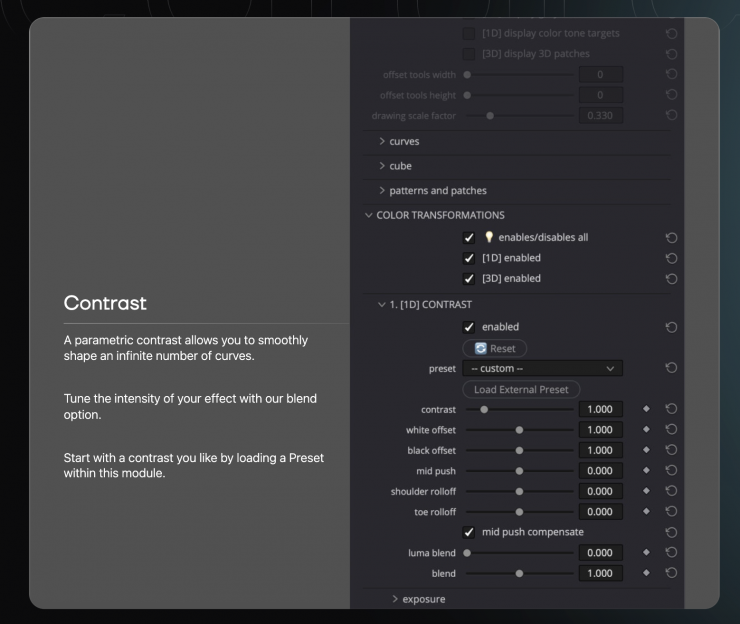The height and width of the screenshot is (624, 740).
Task: Click the keyframe diamond next to blend
Action: (x=646, y=573)
